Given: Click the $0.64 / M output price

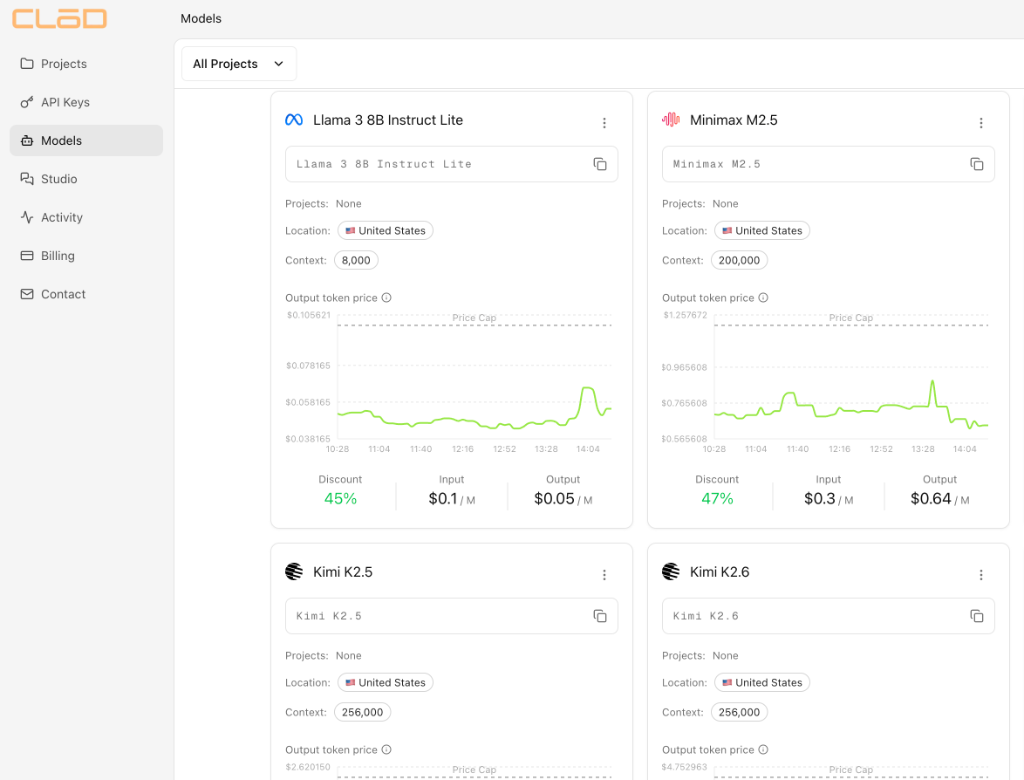Looking at the screenshot, I should pos(940,499).
